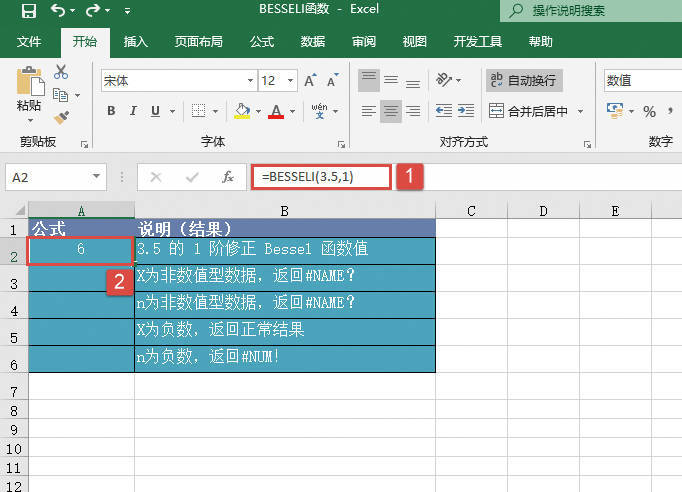Click the Insert Function fx icon
The image size is (682, 492).
pyautogui.click(x=228, y=177)
